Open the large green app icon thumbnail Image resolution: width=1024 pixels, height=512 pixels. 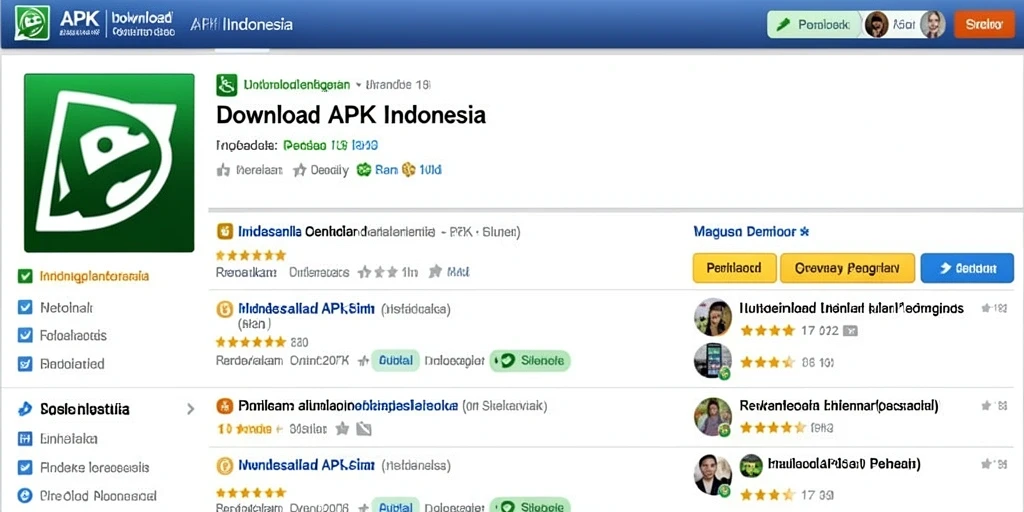109,163
